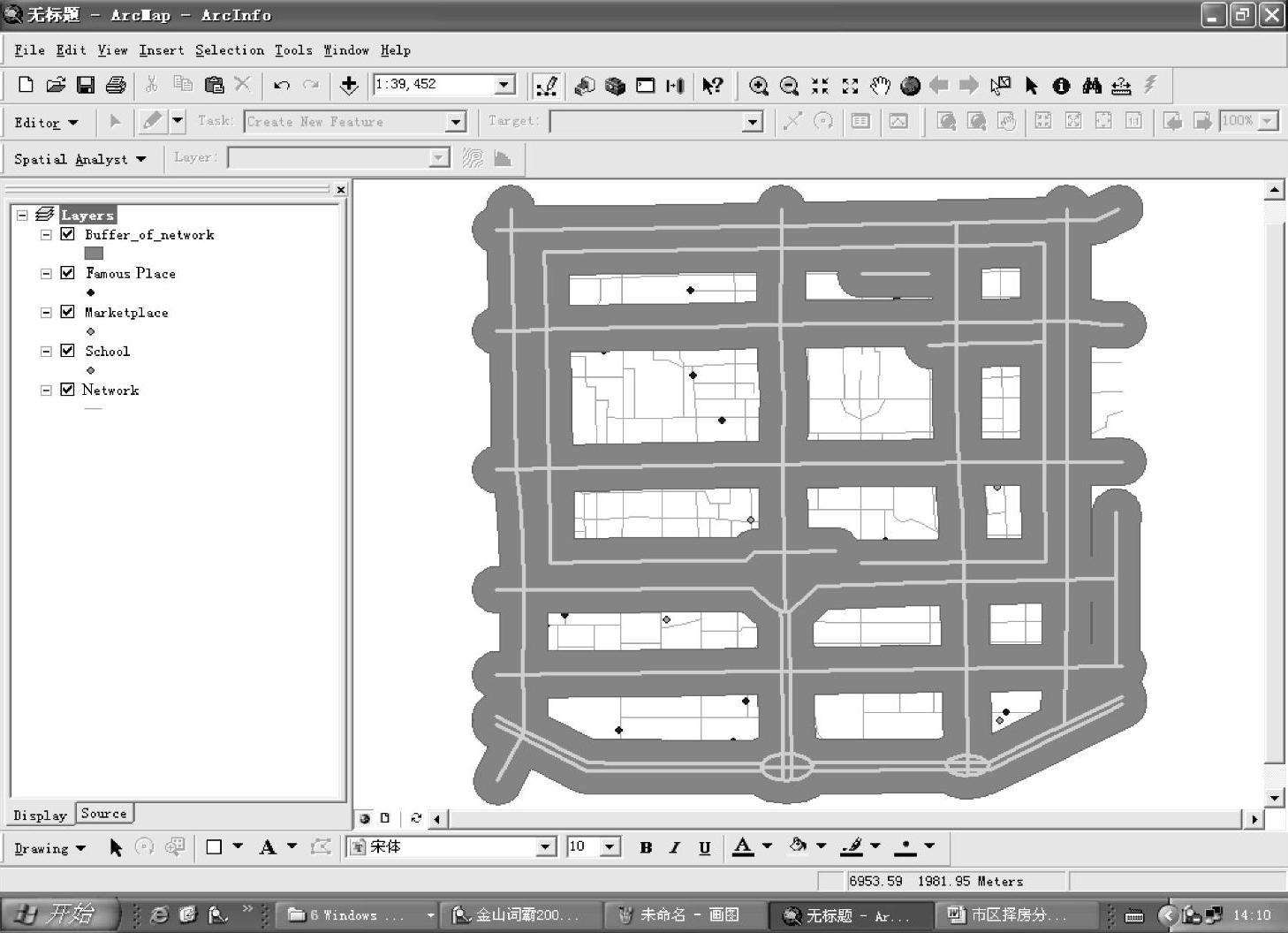Click the Print icon
This screenshot has width=1288, height=933.
[x=116, y=85]
